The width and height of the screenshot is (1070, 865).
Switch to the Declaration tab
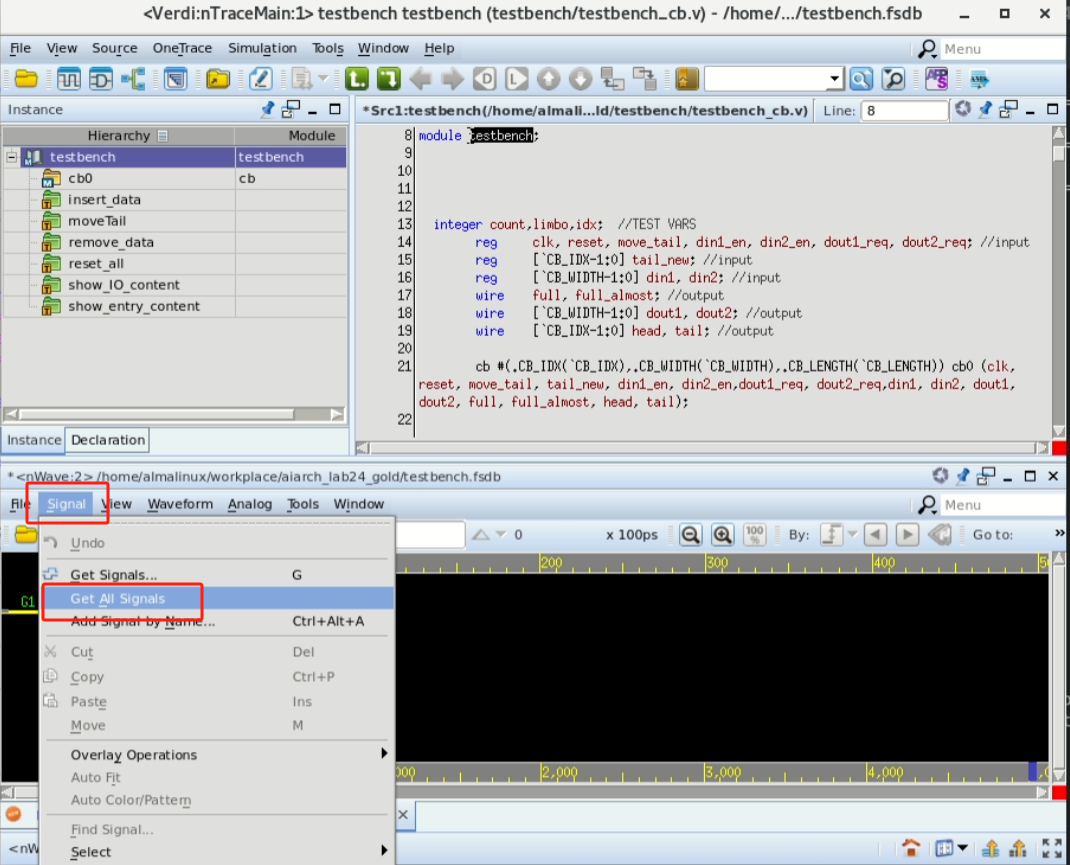point(108,440)
